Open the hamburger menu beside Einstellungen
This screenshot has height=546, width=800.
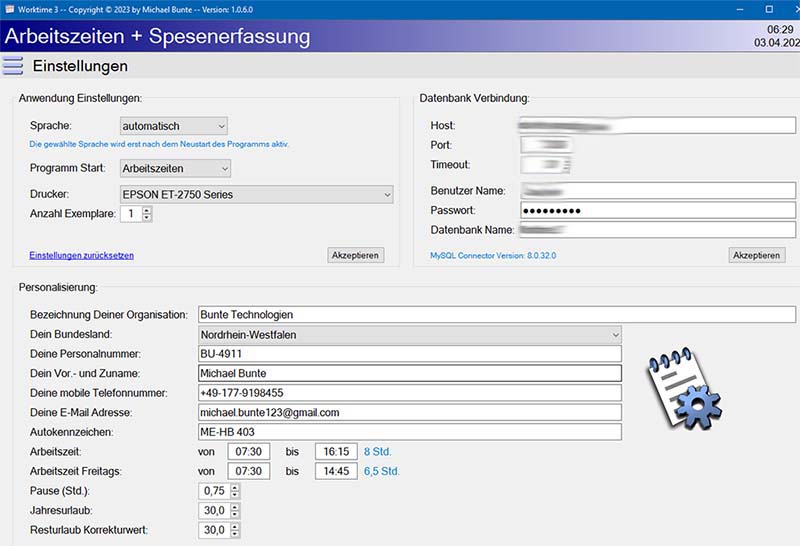coord(13,66)
